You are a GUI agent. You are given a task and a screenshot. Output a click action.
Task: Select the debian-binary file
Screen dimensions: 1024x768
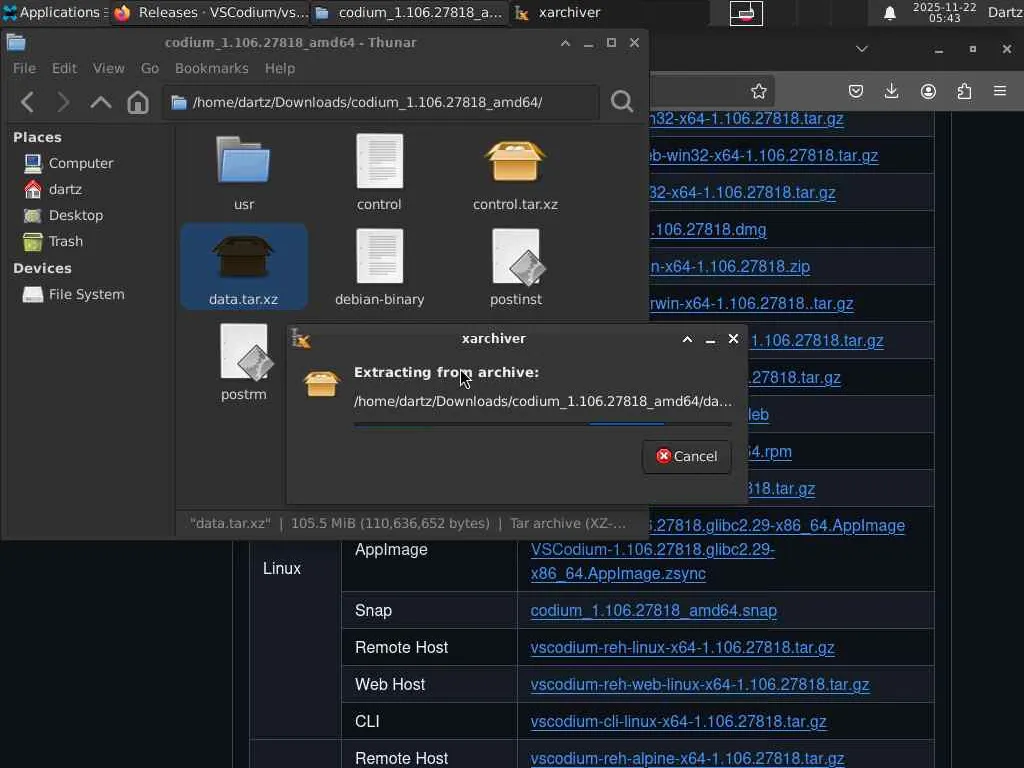click(x=379, y=268)
